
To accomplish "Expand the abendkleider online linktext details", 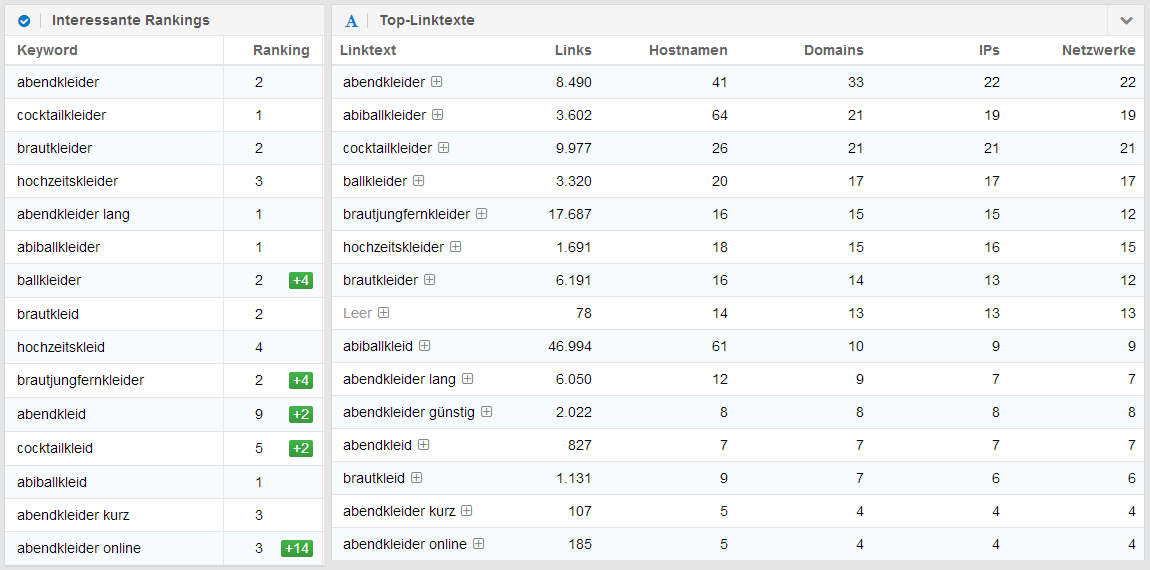I will 478,544.
